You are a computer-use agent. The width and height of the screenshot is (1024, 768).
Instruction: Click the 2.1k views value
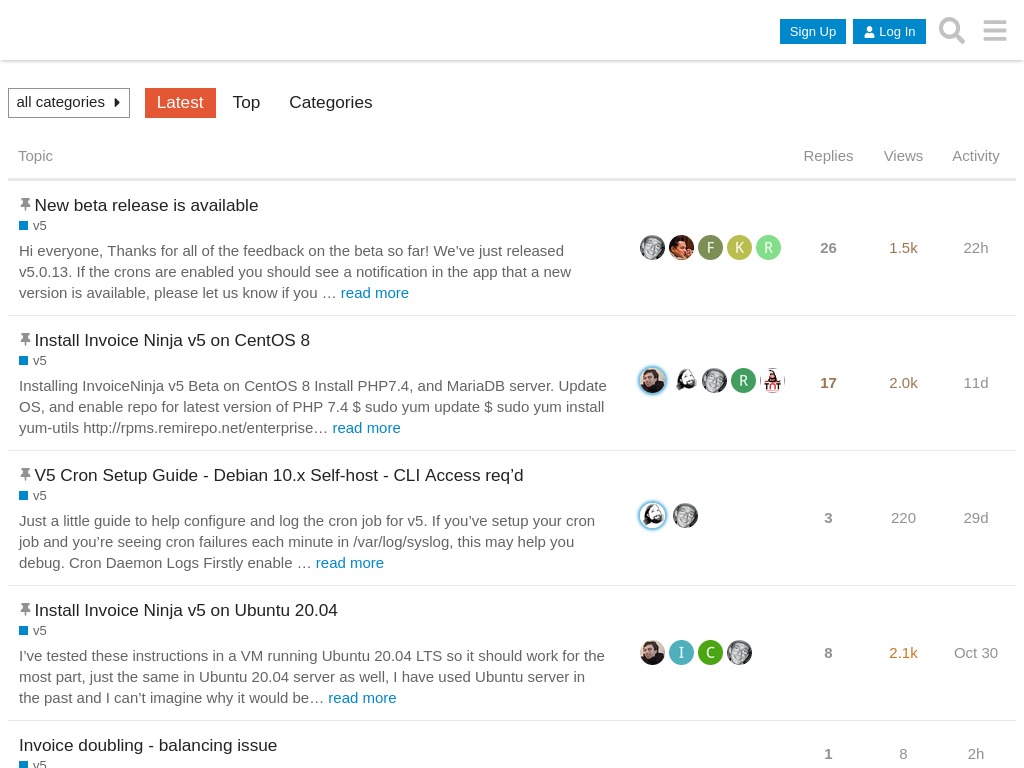[903, 653]
